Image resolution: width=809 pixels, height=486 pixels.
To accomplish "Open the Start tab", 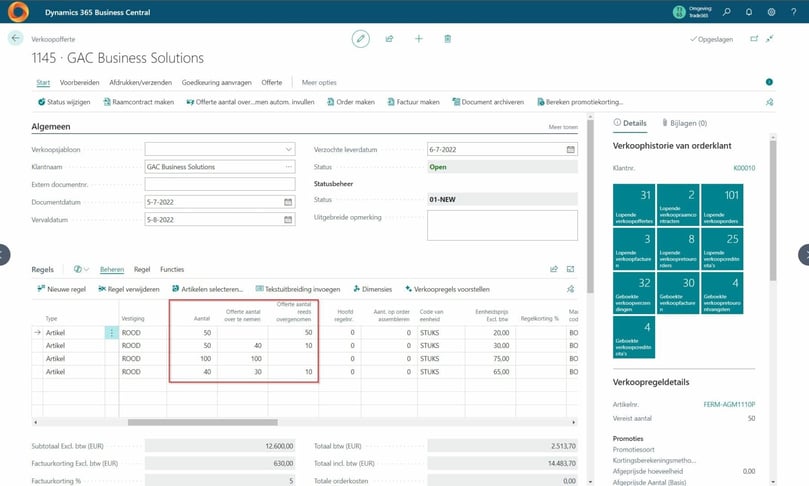I will [43, 83].
